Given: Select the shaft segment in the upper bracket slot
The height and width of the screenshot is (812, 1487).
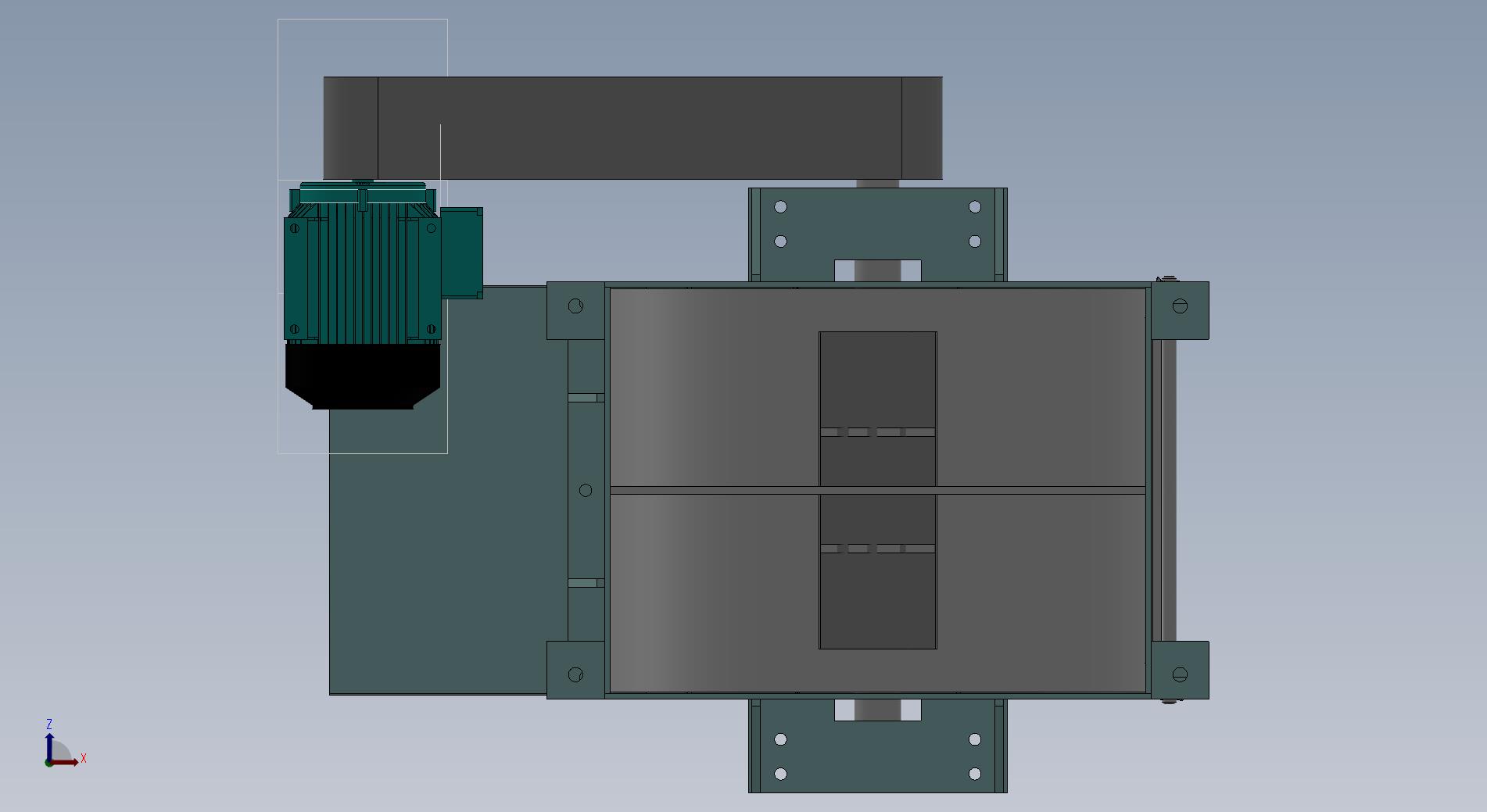Looking at the screenshot, I should coord(877,270).
